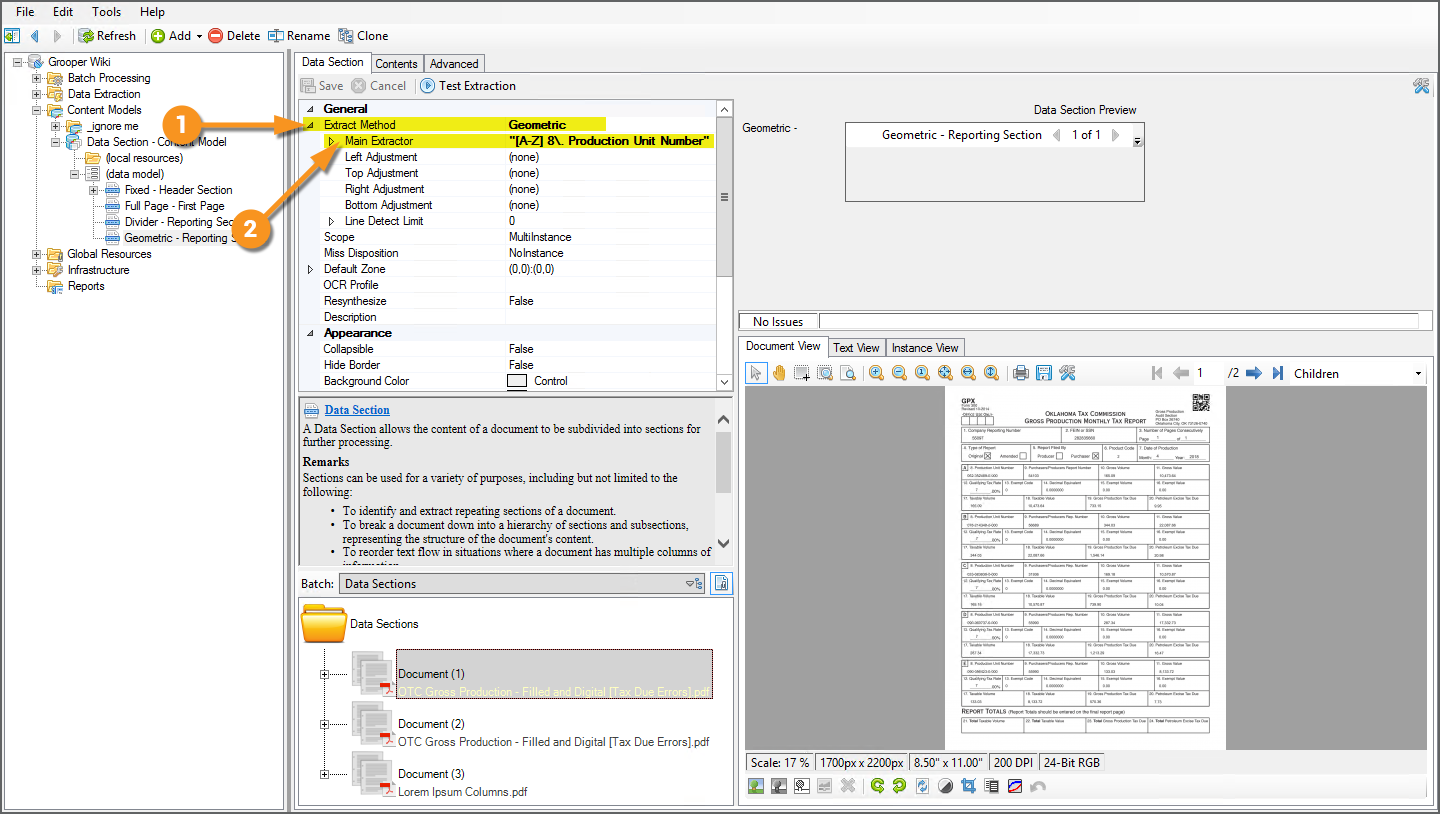Select the hand pan tool

click(x=779, y=373)
